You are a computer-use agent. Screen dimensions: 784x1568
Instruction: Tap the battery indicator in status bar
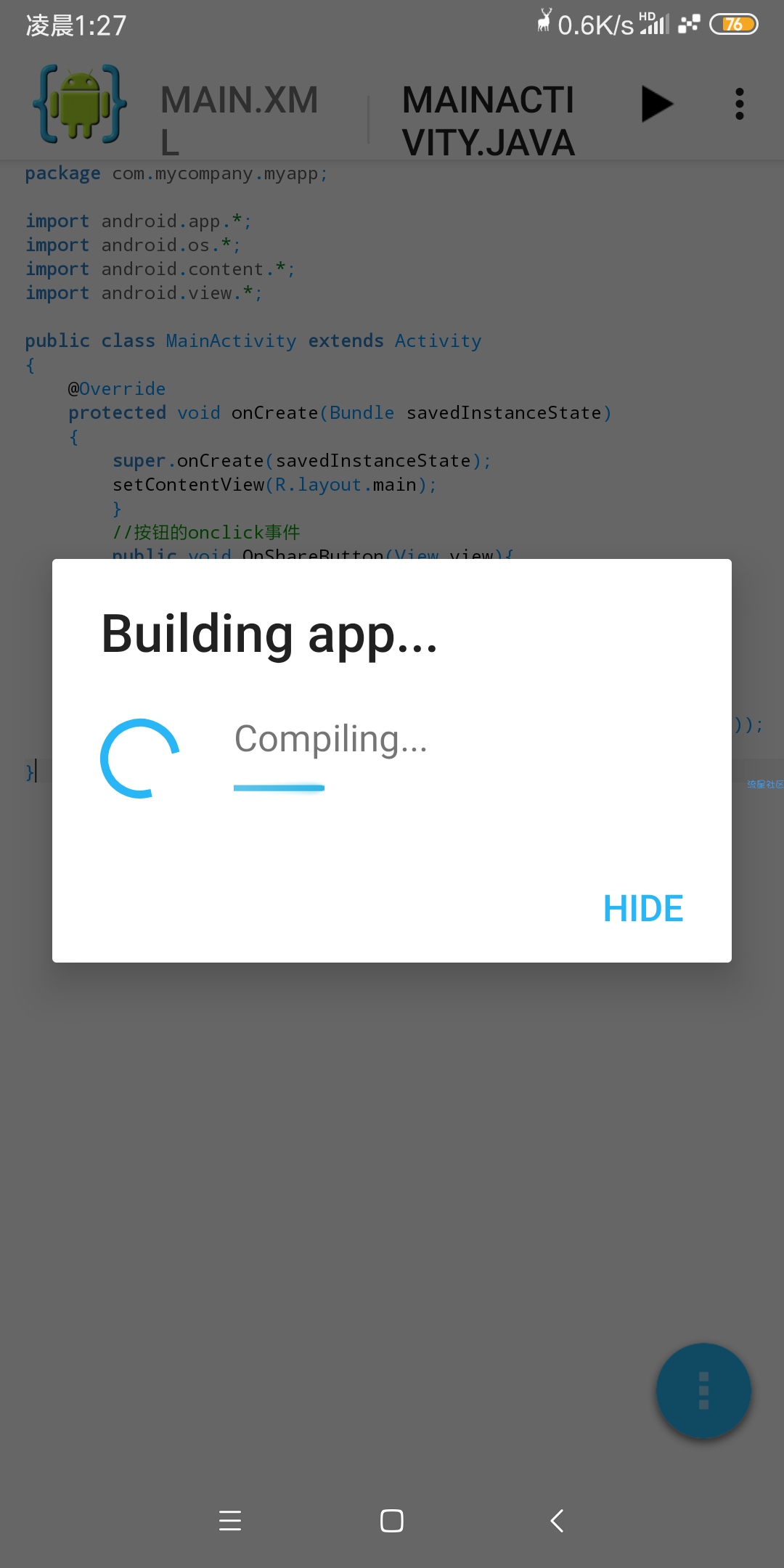733,25
